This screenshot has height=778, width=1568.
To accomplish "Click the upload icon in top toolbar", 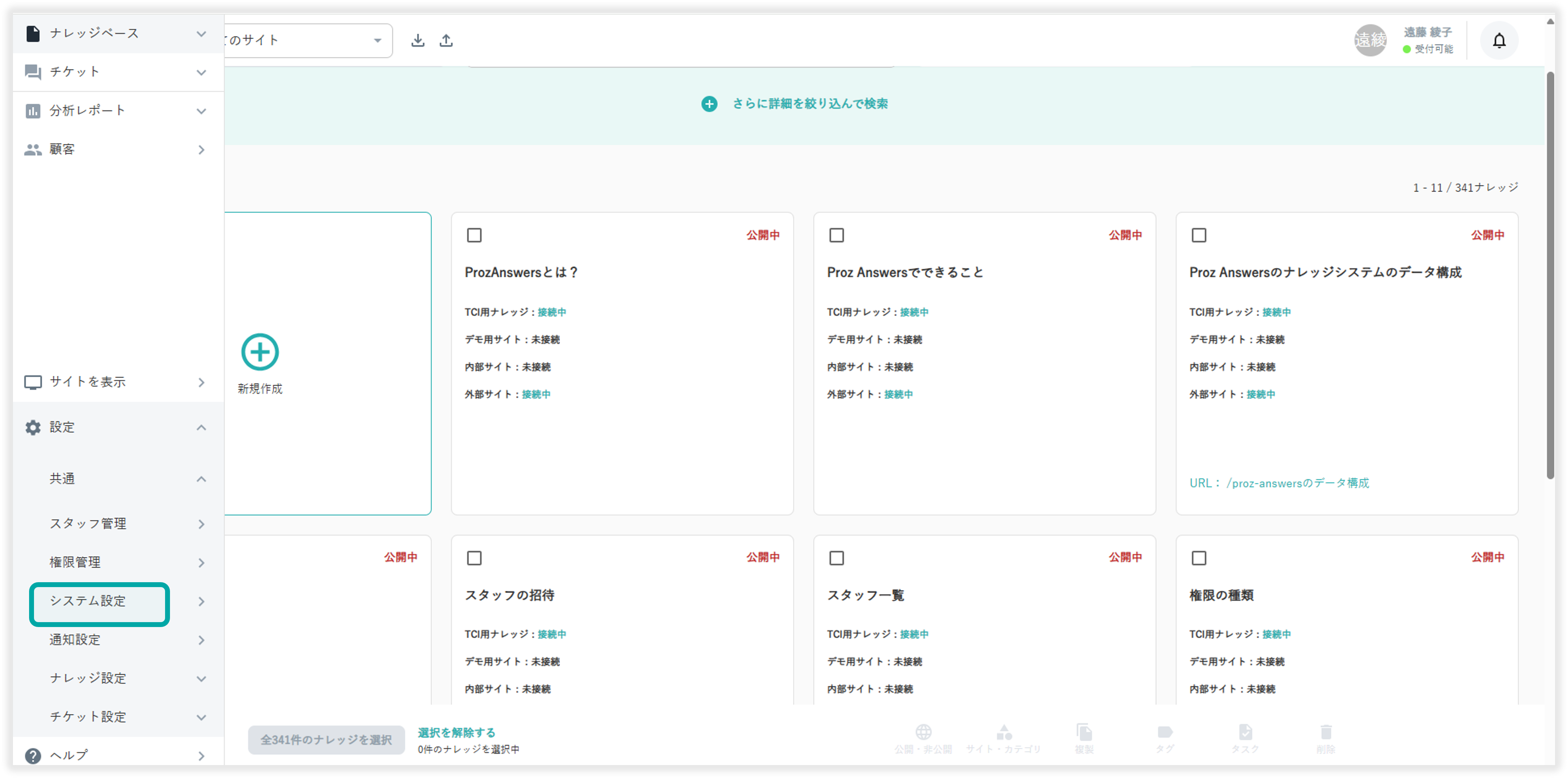I will 446,40.
